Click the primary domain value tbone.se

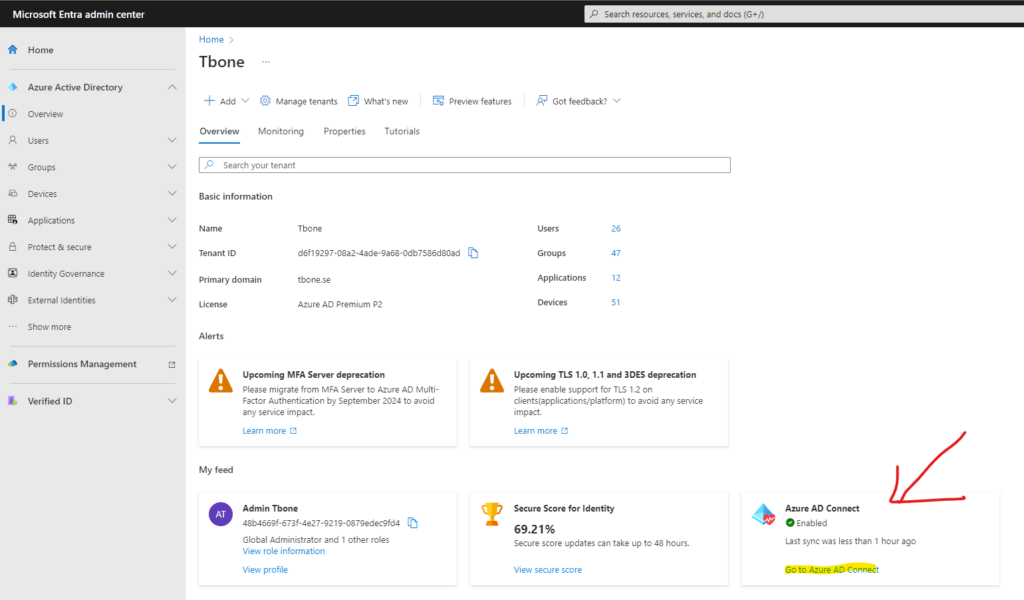(314, 279)
